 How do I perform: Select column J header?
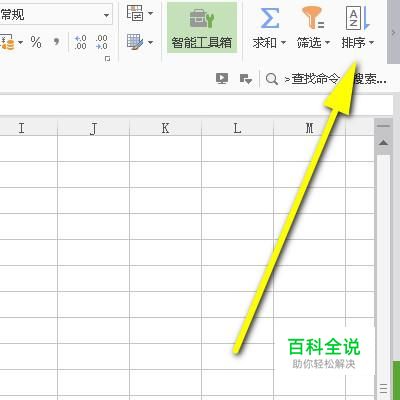click(94, 128)
